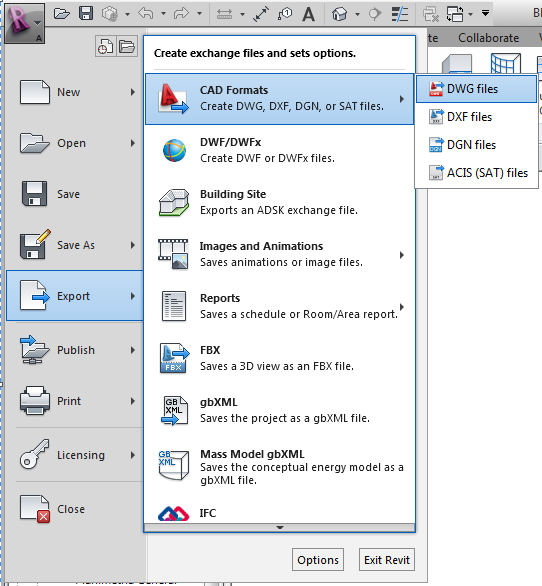Open the Measure tool dropdown arrow

(243, 15)
